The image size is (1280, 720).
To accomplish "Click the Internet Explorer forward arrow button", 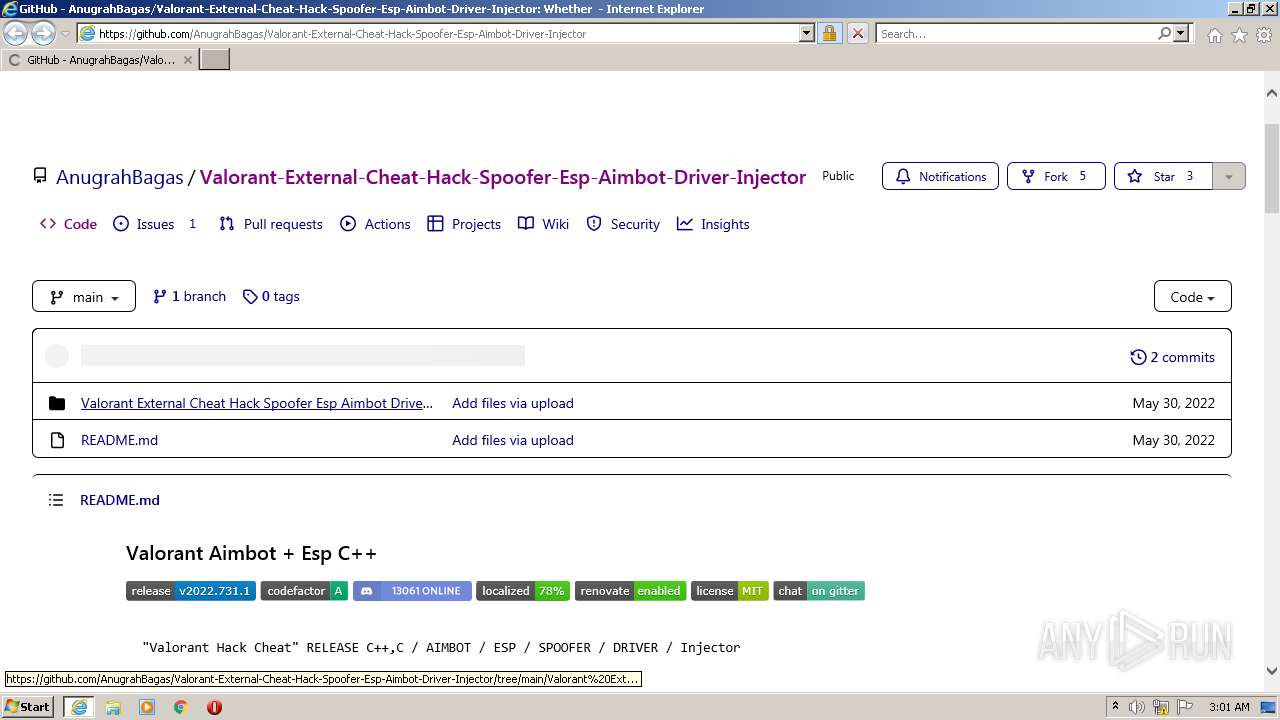I will [43, 33].
